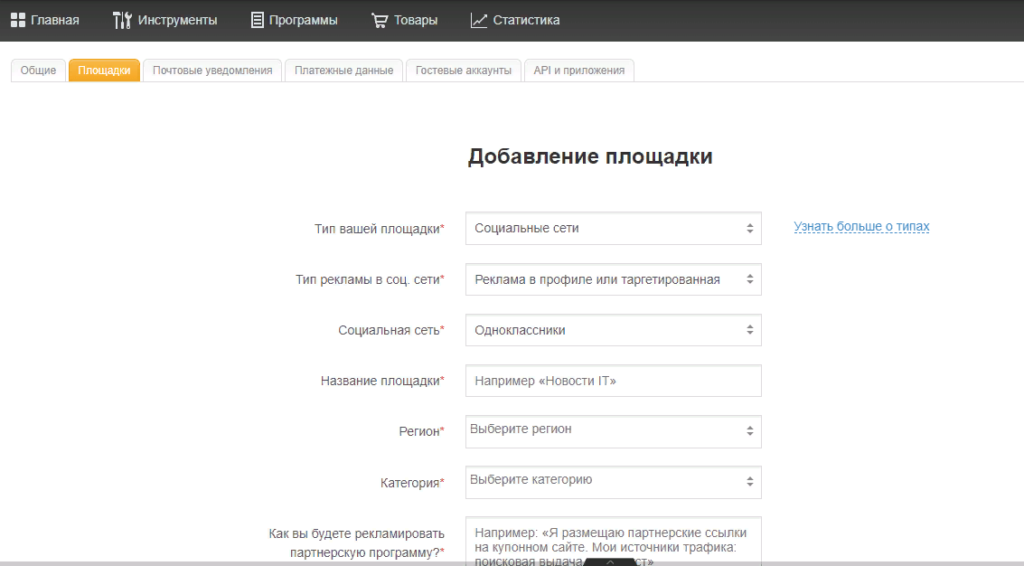1024x566 pixels.
Task: Open the Гостевые аккаунты tab
Action: [463, 71]
